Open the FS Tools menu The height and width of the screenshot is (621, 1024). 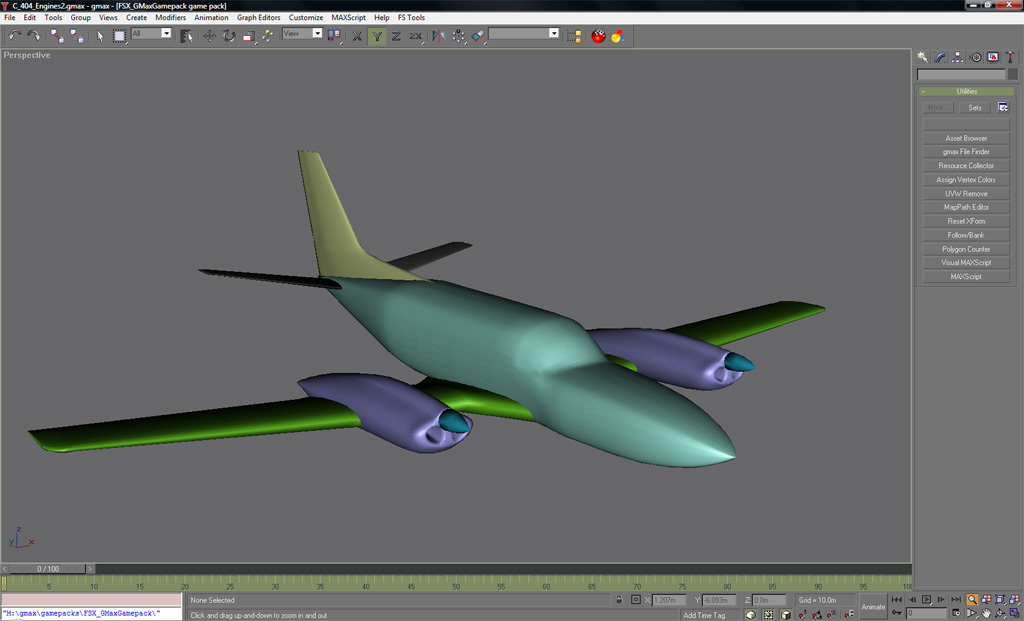411,18
